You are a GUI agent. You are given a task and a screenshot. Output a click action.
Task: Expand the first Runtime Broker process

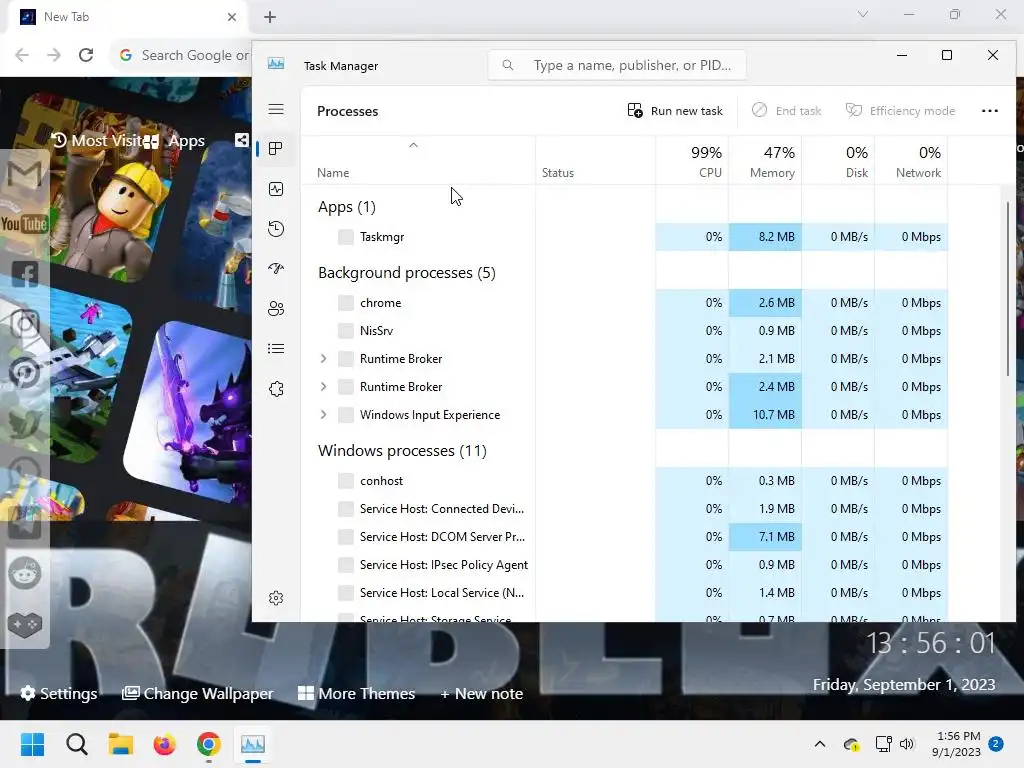323,359
